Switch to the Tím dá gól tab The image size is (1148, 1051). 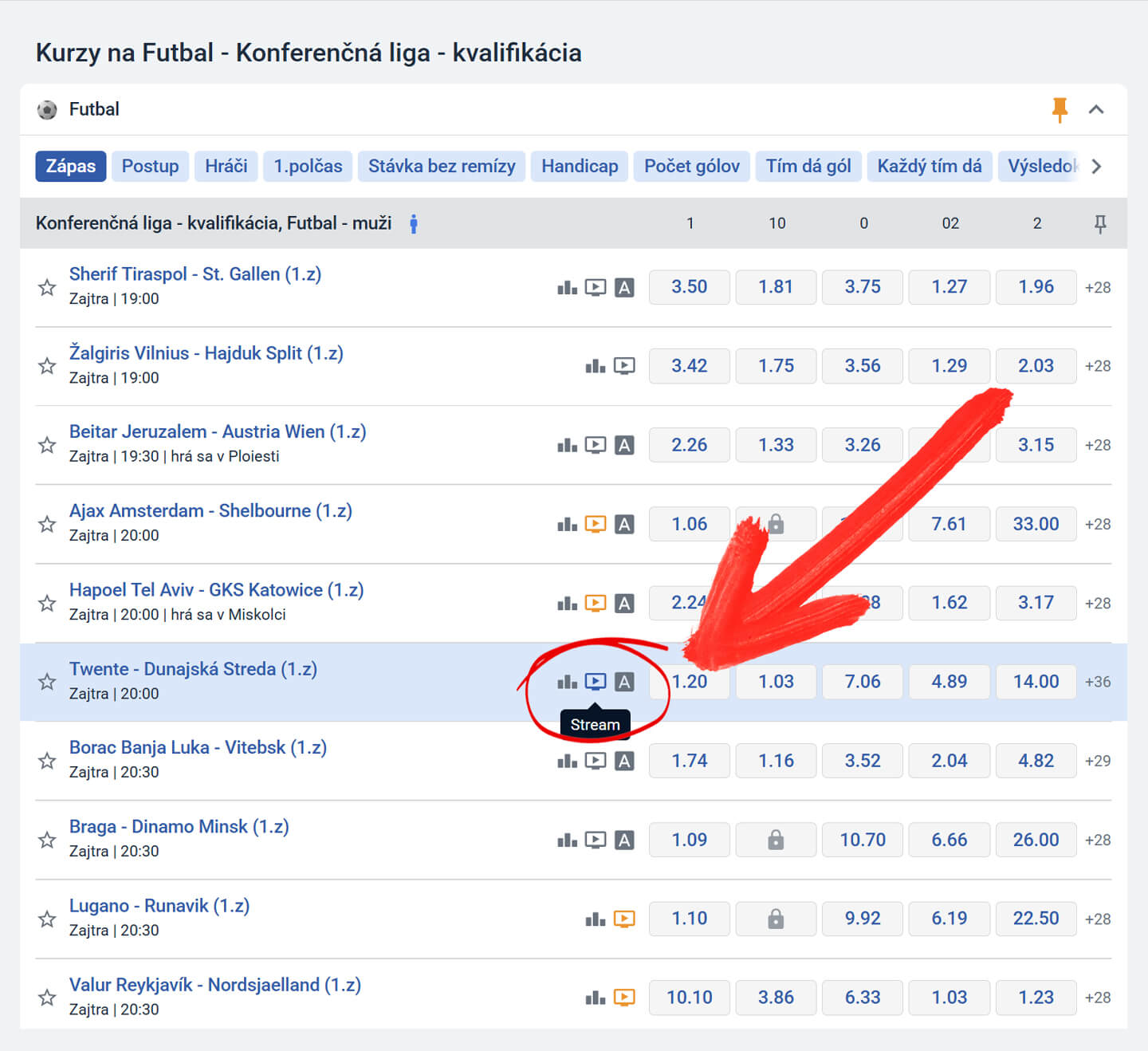(x=808, y=167)
